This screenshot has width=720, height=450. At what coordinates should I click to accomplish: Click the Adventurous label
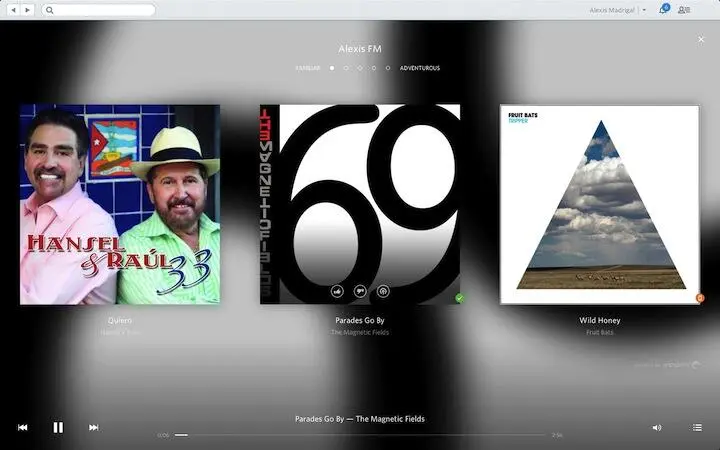420,68
